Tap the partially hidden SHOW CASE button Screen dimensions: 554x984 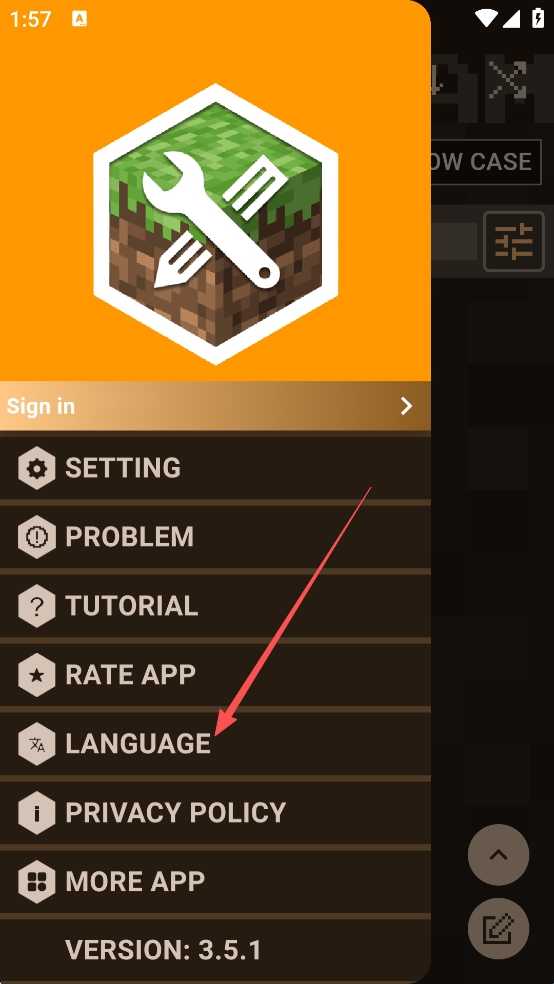click(x=486, y=162)
